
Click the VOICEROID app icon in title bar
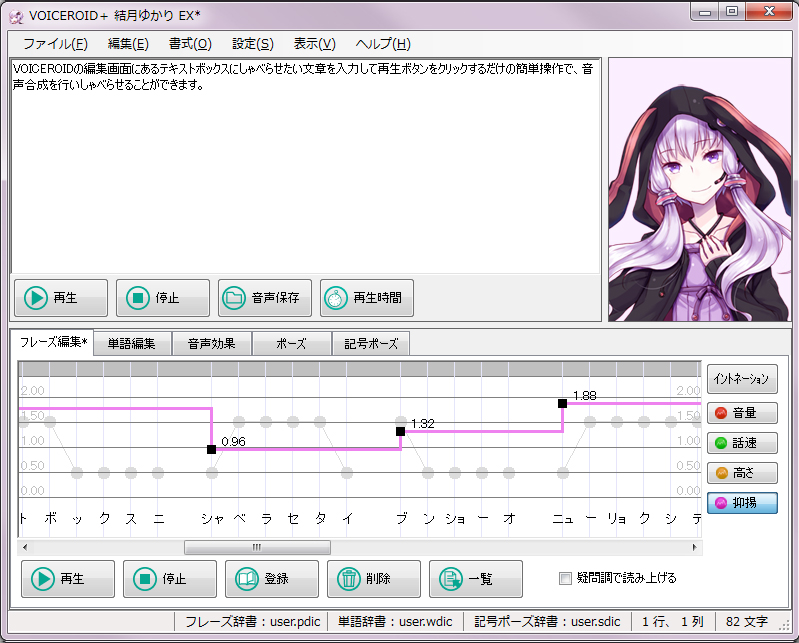pos(16,17)
